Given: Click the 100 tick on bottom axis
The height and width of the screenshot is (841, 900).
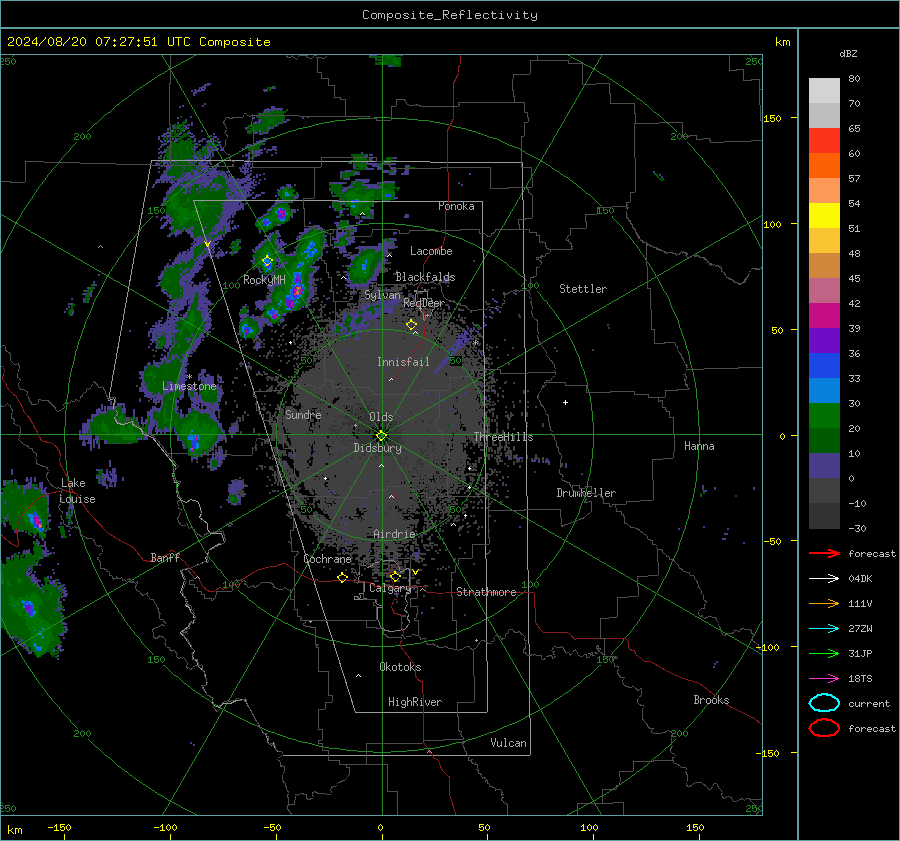Looking at the screenshot, I should 589,827.
